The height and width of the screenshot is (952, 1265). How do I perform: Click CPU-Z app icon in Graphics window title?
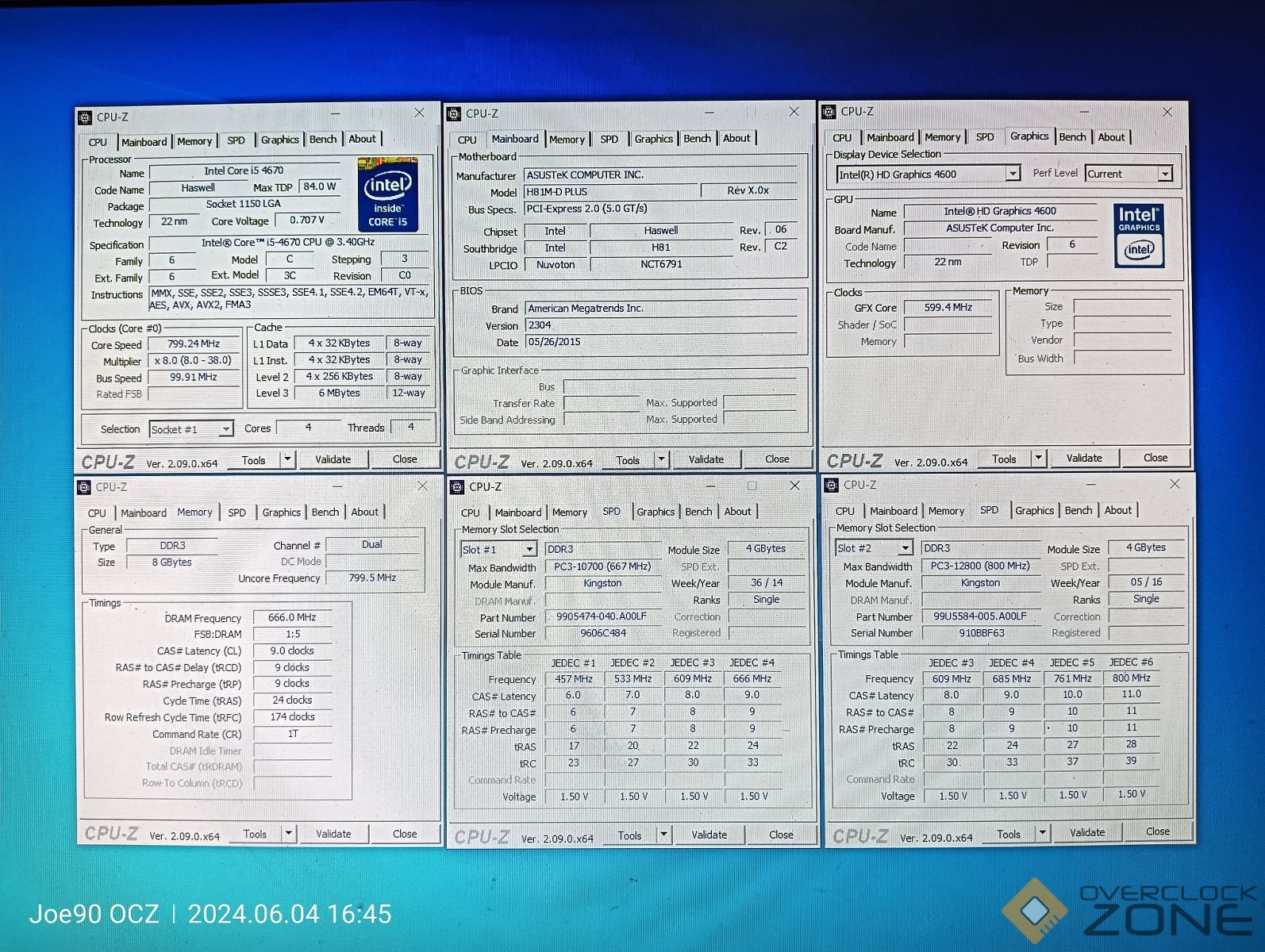click(829, 112)
